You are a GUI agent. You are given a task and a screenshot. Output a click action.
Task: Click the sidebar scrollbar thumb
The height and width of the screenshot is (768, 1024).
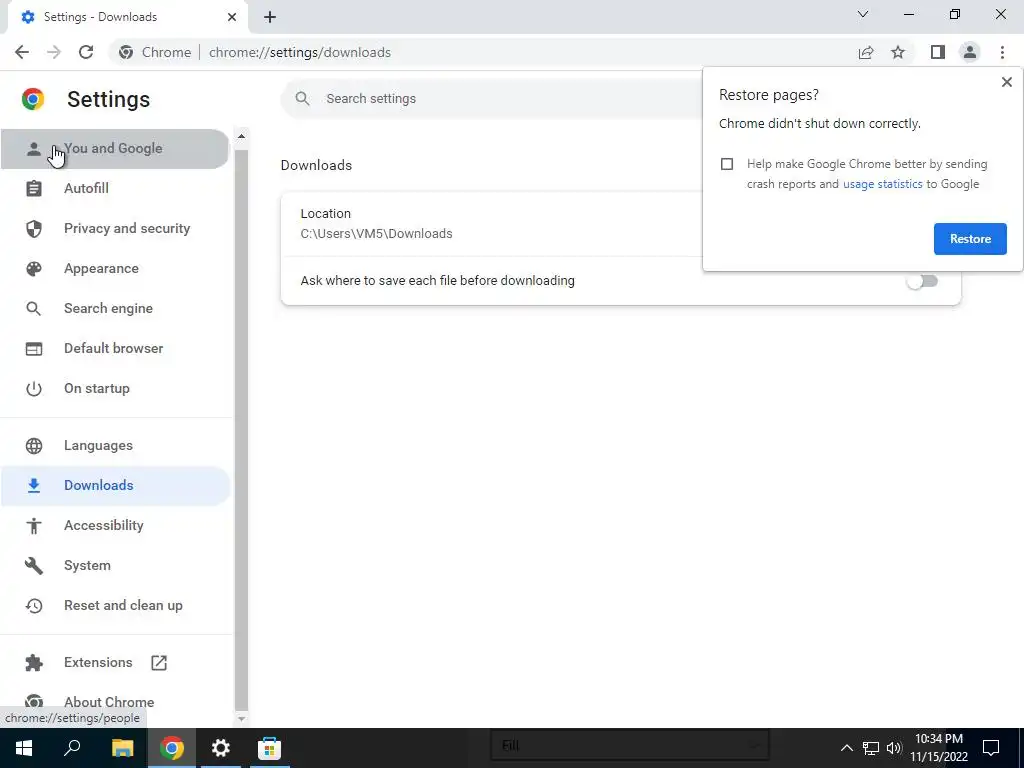click(x=241, y=430)
